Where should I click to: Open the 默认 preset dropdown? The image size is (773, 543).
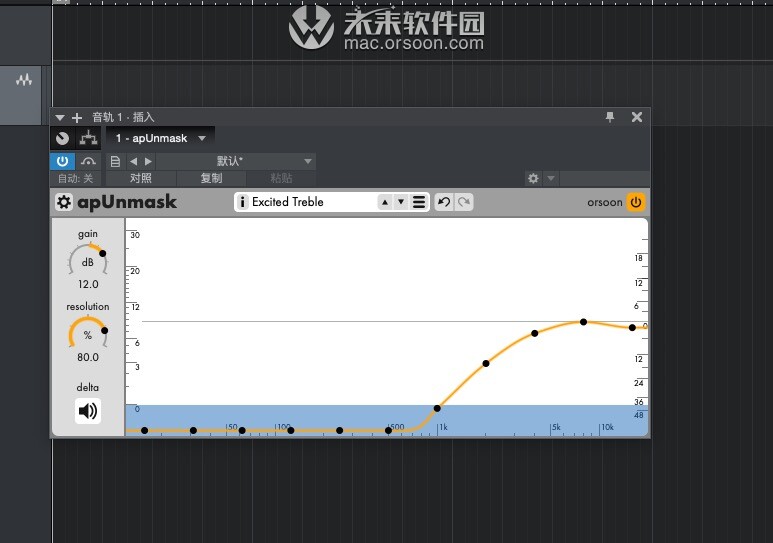(x=236, y=161)
